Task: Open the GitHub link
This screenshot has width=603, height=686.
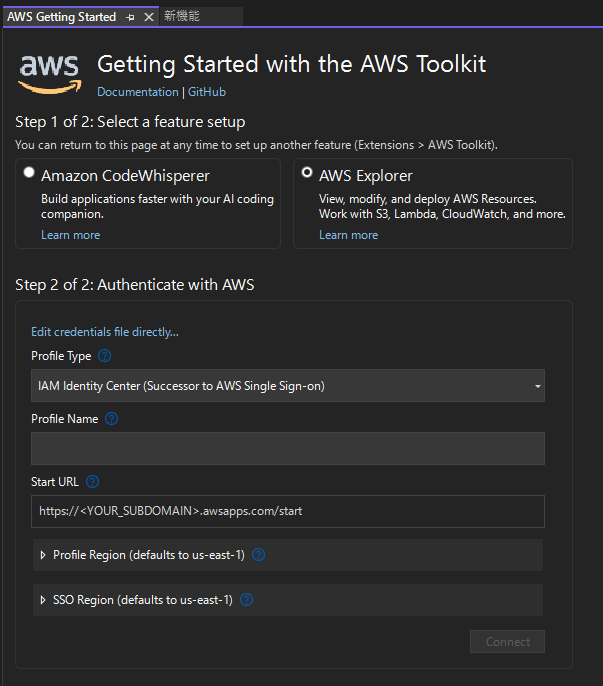Action: click(x=207, y=92)
